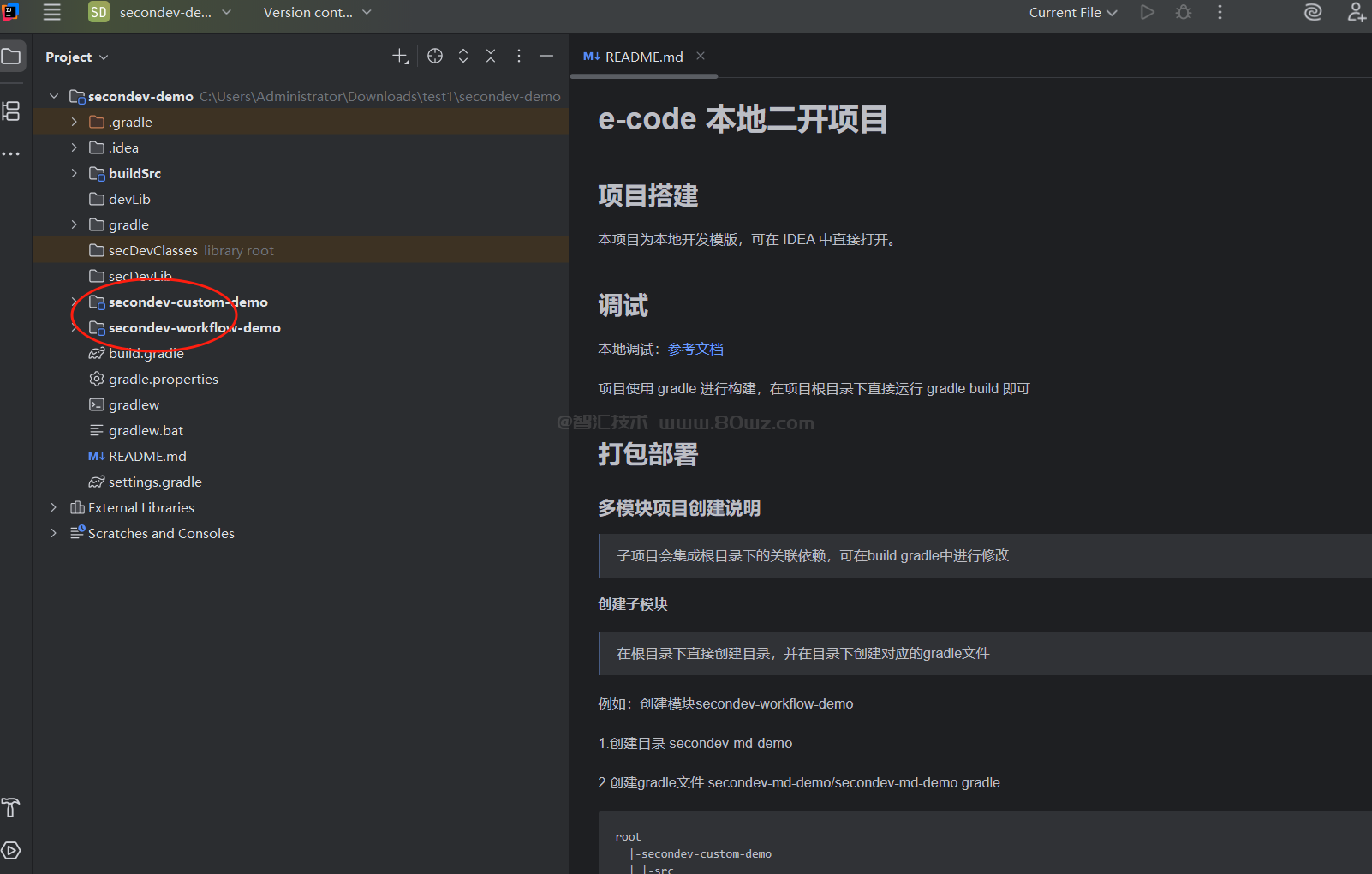Open the Current File run configuration dropdown
1372x874 pixels.
[x=1073, y=12]
